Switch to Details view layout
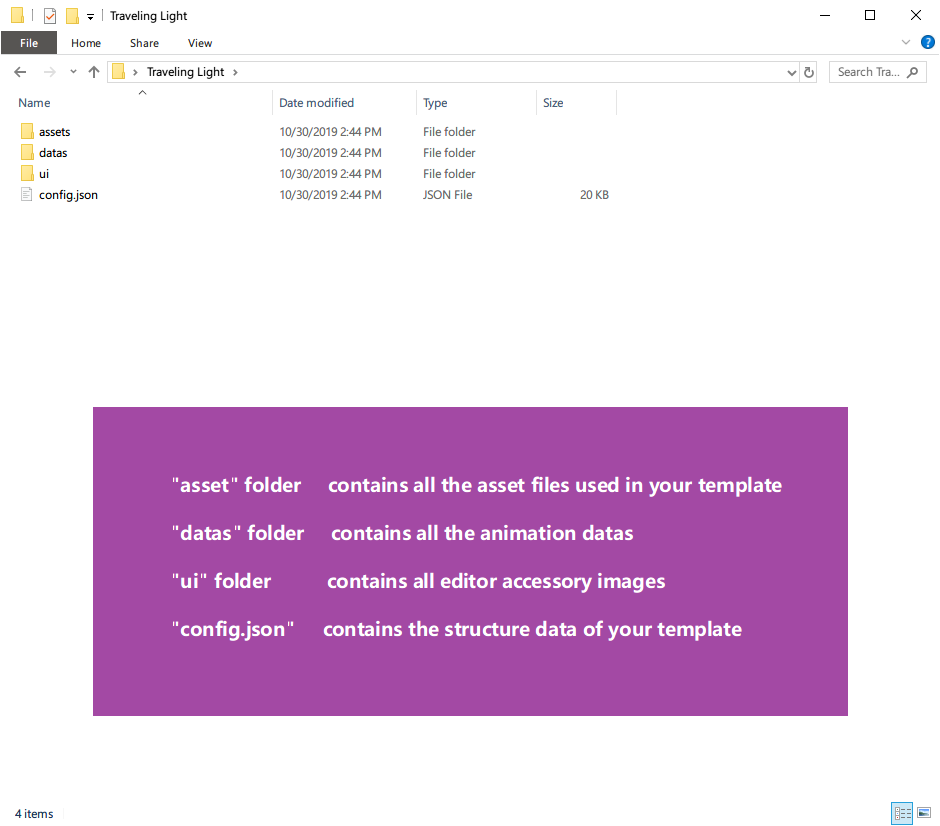 901,813
